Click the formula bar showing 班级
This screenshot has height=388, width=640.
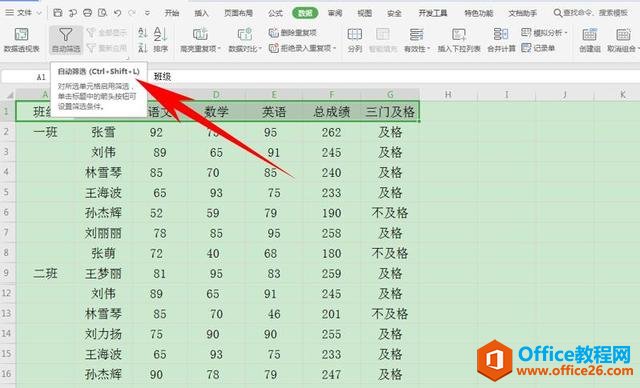coord(394,77)
